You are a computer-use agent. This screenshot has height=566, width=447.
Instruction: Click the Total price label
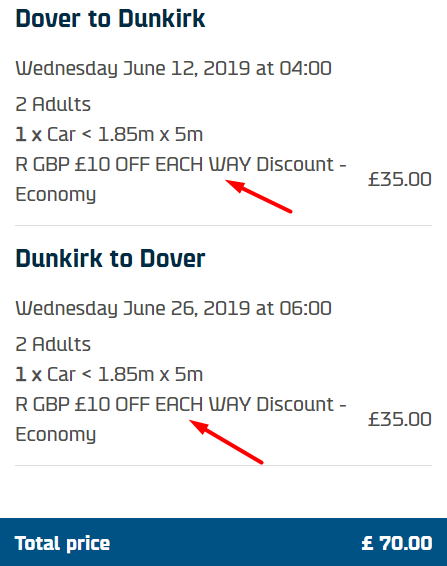pyautogui.click(x=62, y=543)
